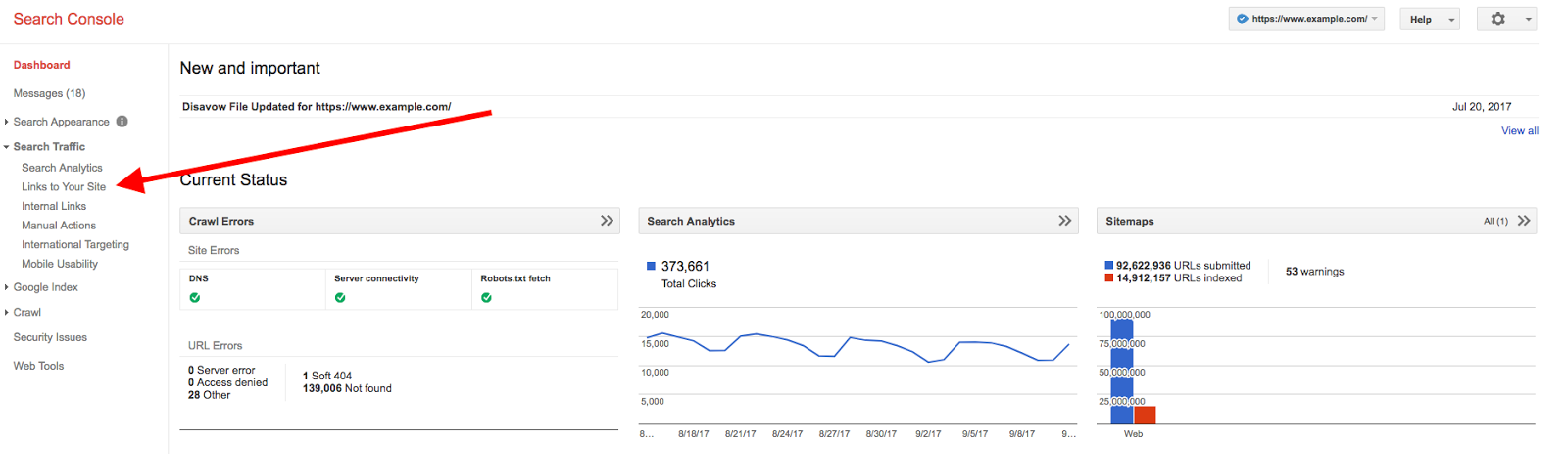This screenshot has height=454, width=1568.
Task: Expand the Google Index section
Action: coord(45,287)
